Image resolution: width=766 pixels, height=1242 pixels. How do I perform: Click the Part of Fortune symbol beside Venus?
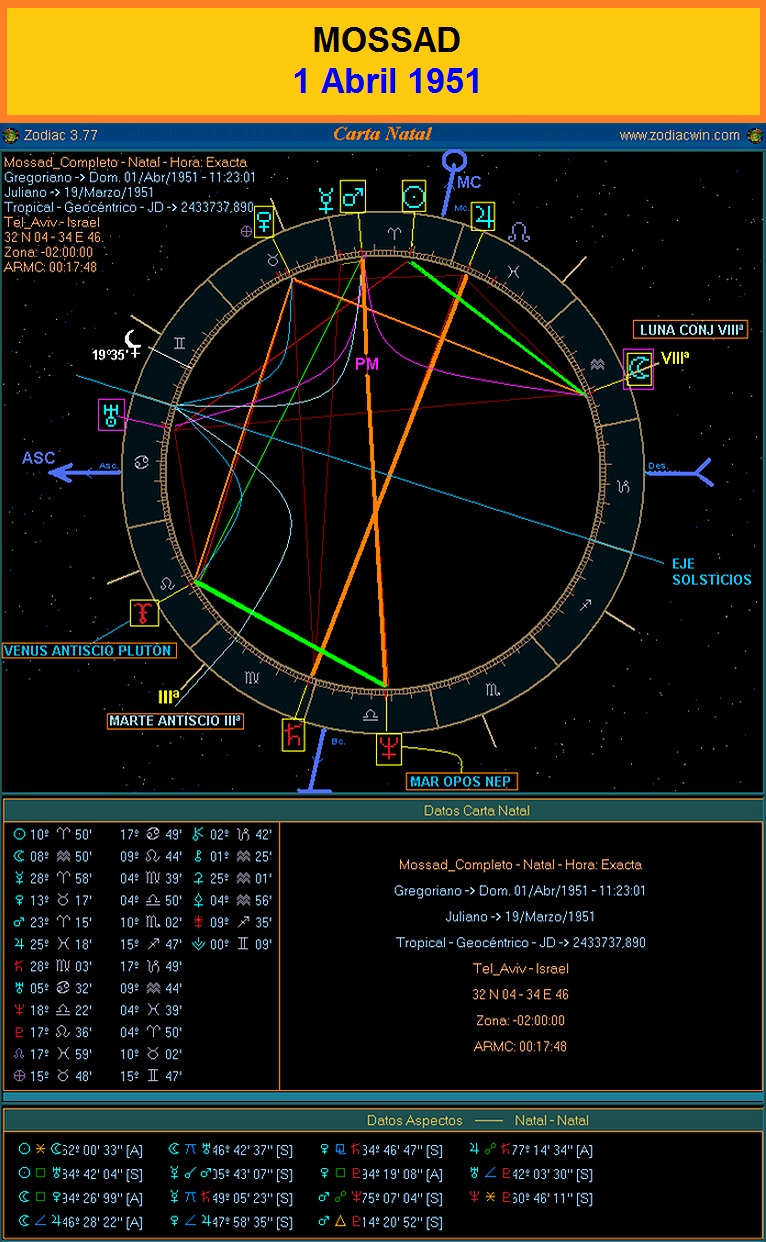tap(246, 230)
